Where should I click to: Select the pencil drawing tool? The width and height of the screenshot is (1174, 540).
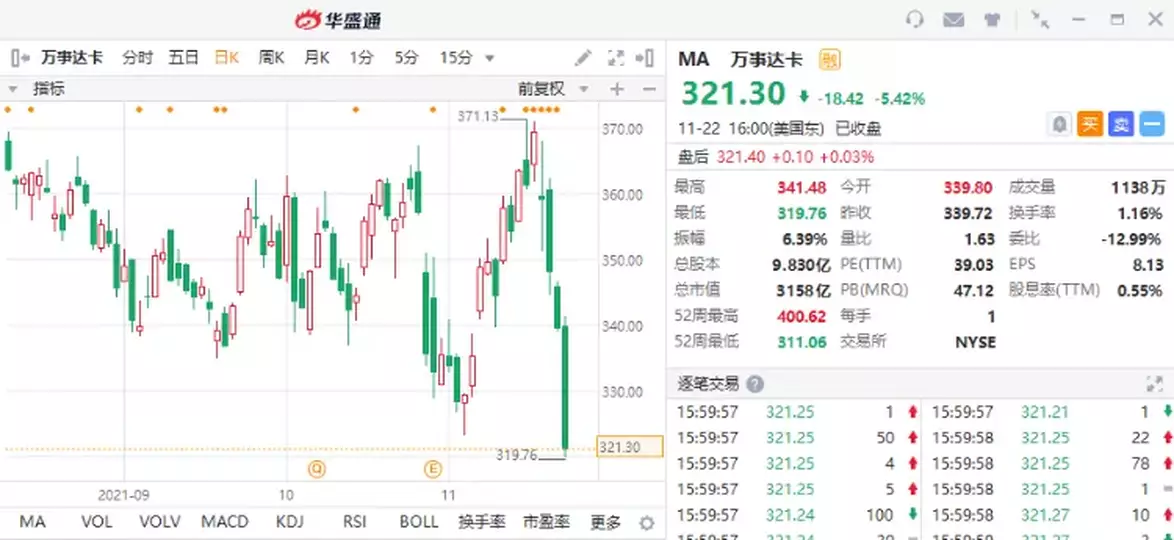pos(583,58)
